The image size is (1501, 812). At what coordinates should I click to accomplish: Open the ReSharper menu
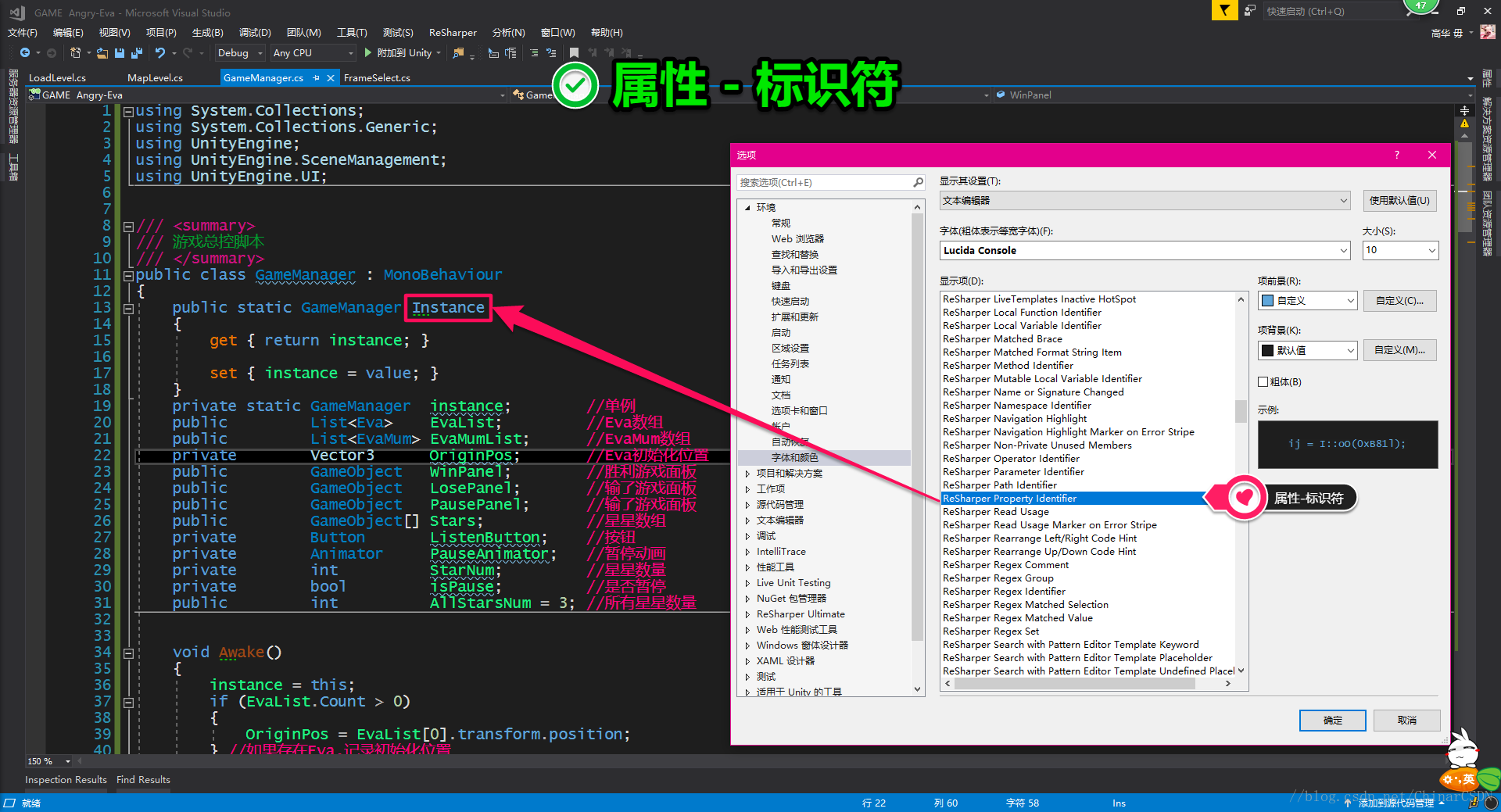453,32
